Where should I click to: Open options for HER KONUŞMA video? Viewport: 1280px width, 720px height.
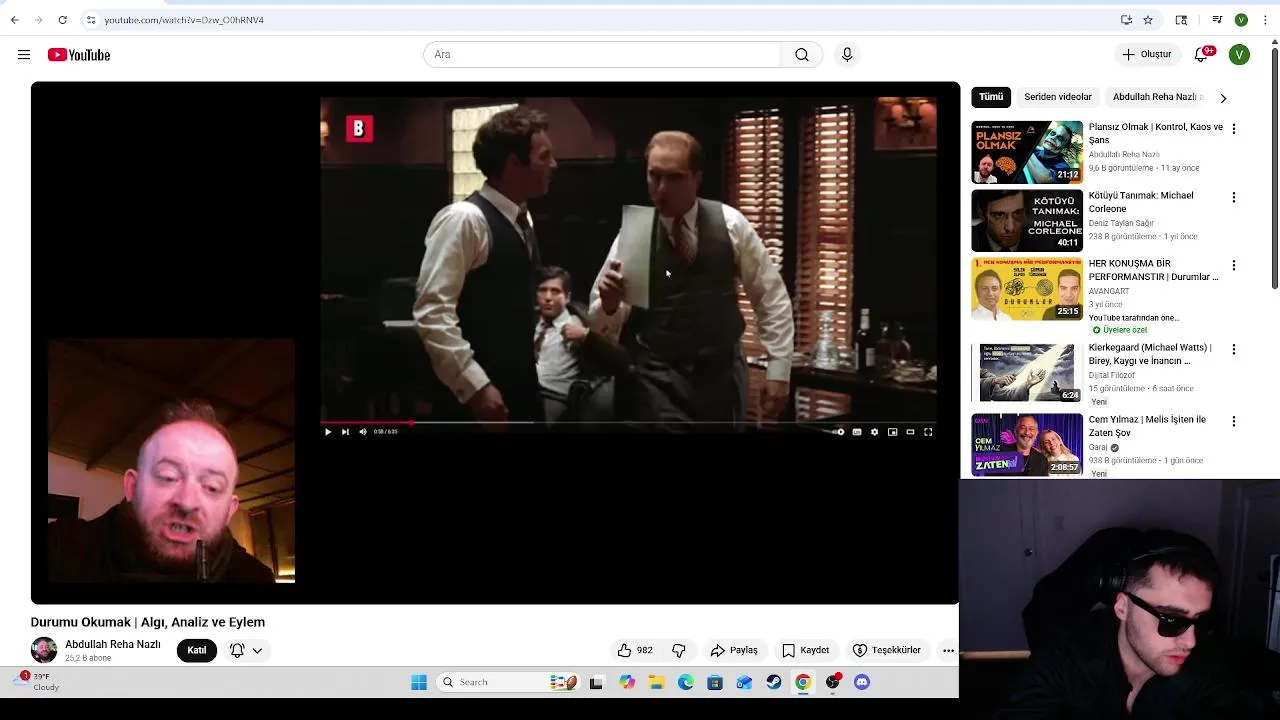[x=1234, y=265]
